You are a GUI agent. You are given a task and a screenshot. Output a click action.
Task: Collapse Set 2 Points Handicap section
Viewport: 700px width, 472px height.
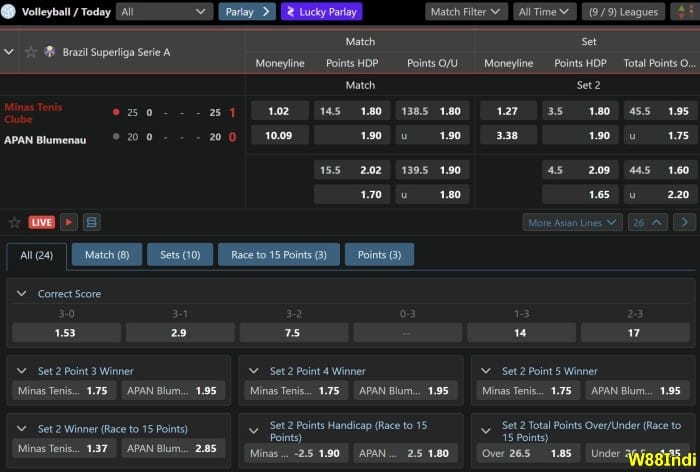(254, 431)
